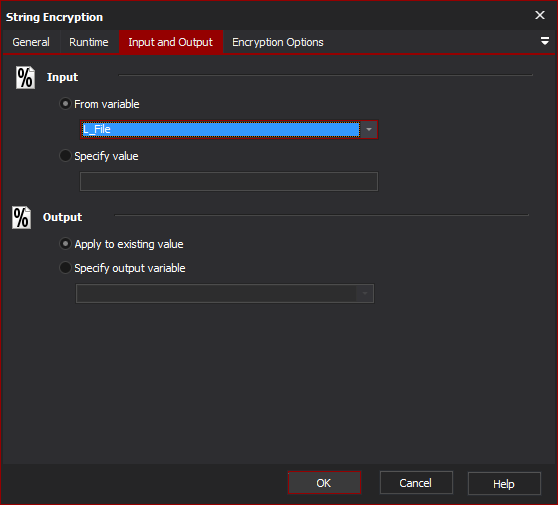Click inside the output variable combo field

click(x=216, y=294)
